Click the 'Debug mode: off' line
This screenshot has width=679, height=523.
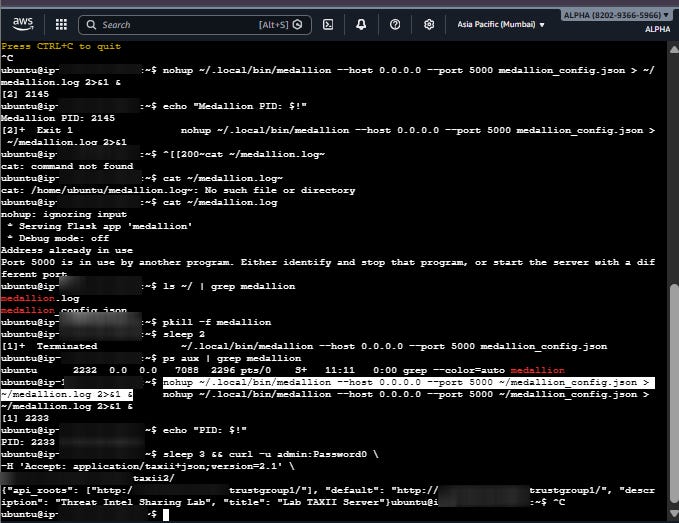point(58,238)
